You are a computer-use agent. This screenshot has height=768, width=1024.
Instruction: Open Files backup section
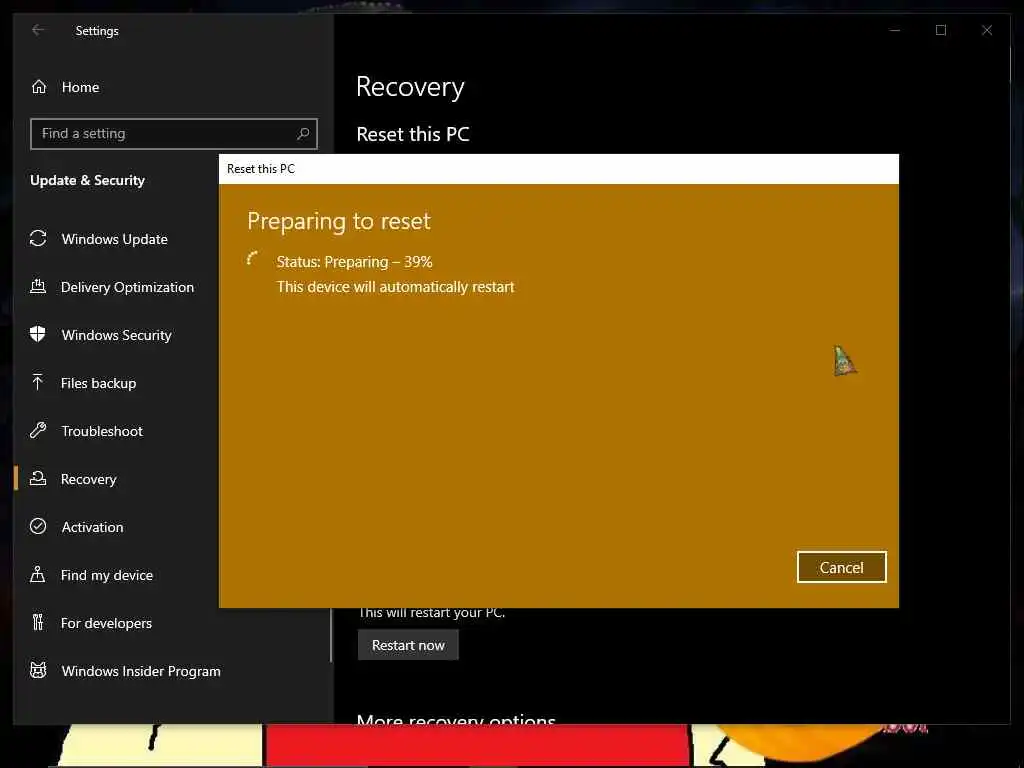(99, 383)
